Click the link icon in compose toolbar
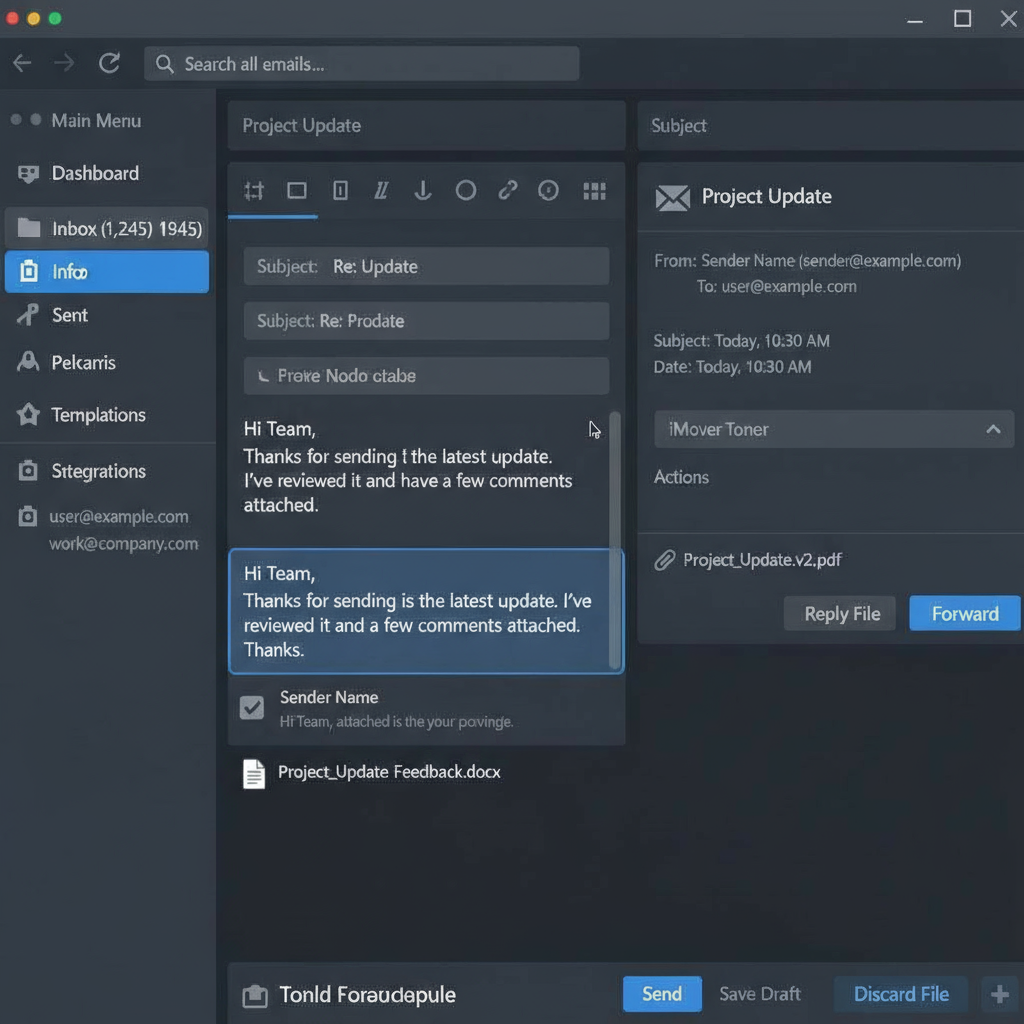This screenshot has height=1024, width=1024. [x=508, y=190]
